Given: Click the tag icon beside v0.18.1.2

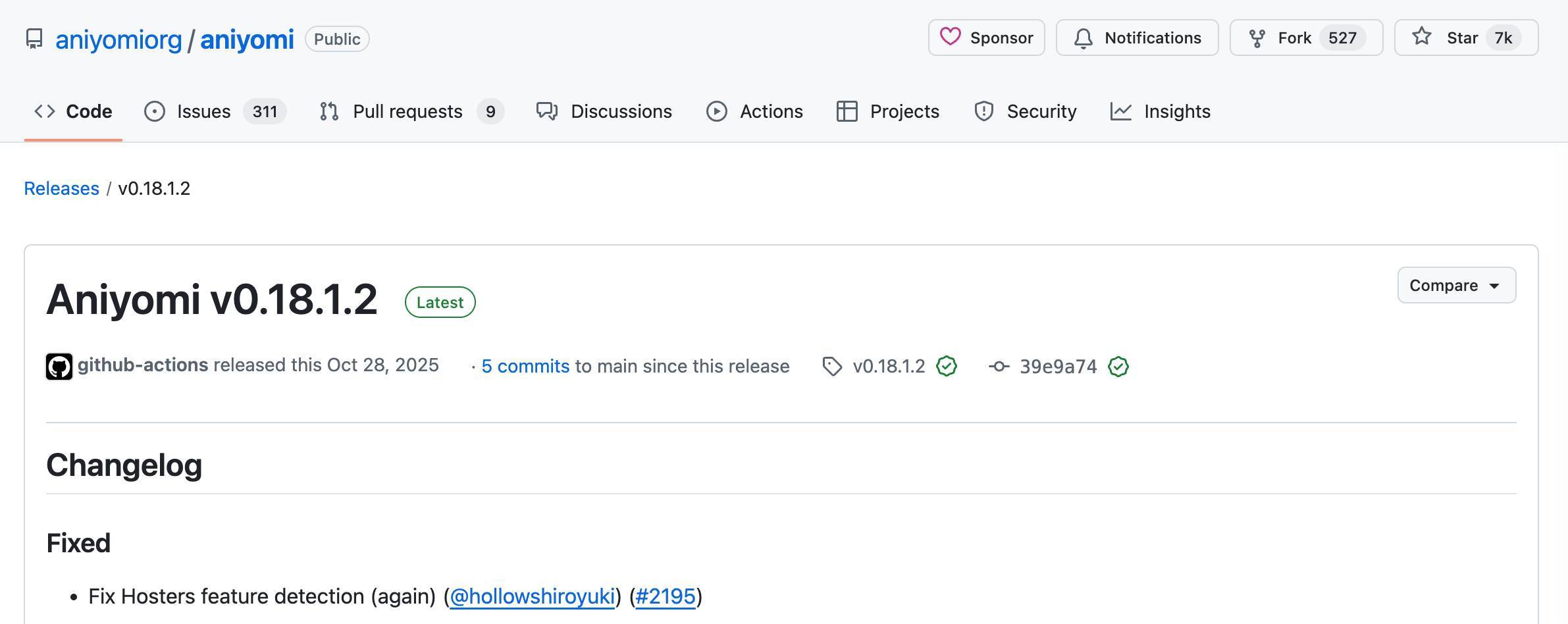Looking at the screenshot, I should tap(832, 367).
